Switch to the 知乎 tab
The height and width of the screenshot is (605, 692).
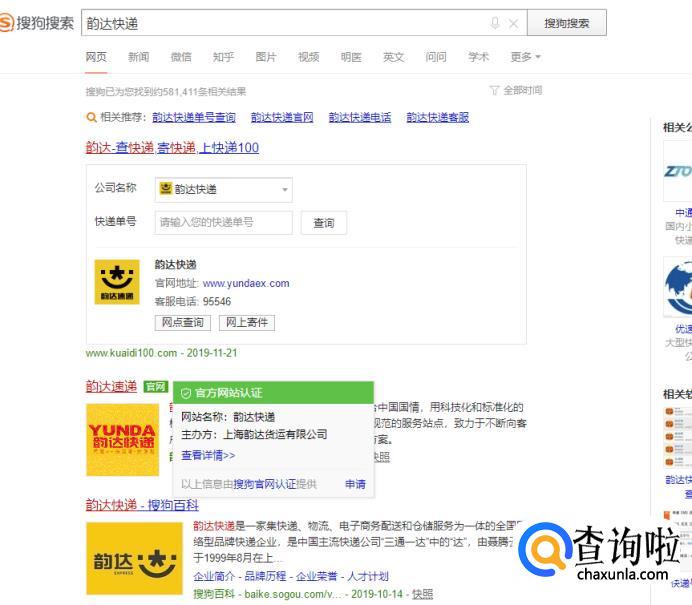pos(223,57)
